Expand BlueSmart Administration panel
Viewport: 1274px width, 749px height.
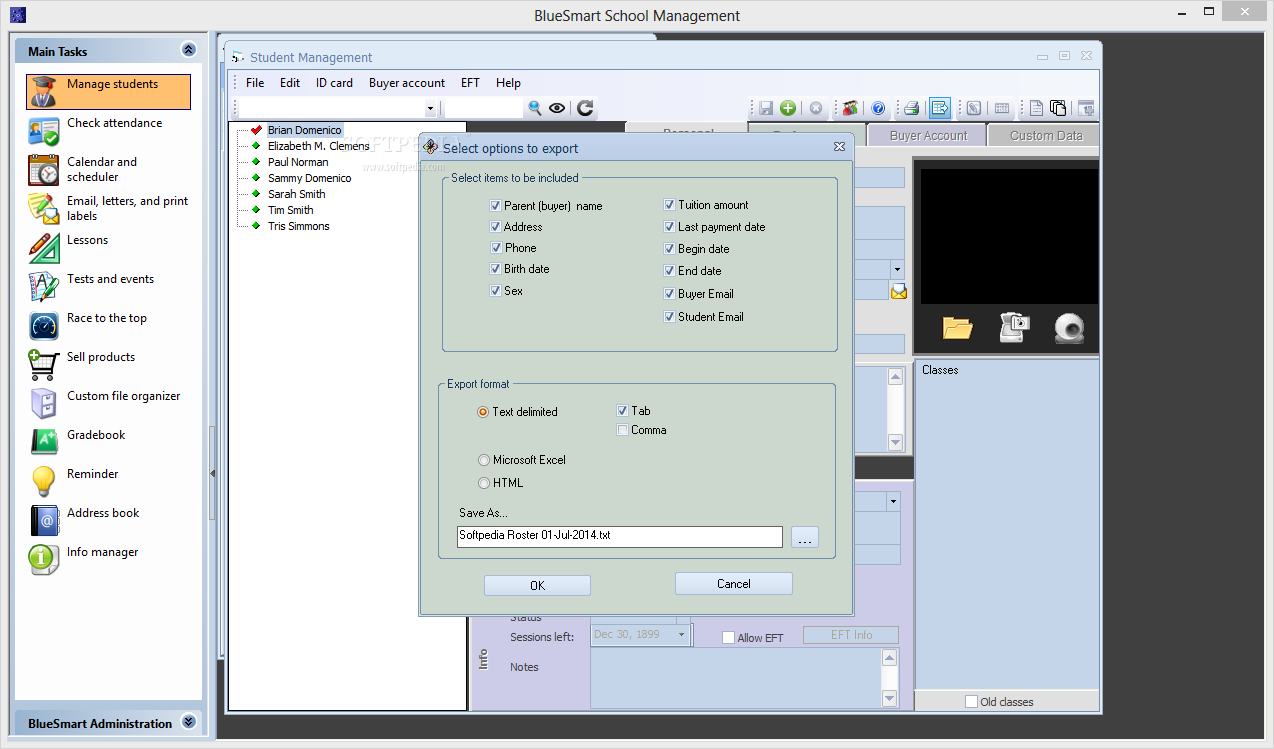188,722
